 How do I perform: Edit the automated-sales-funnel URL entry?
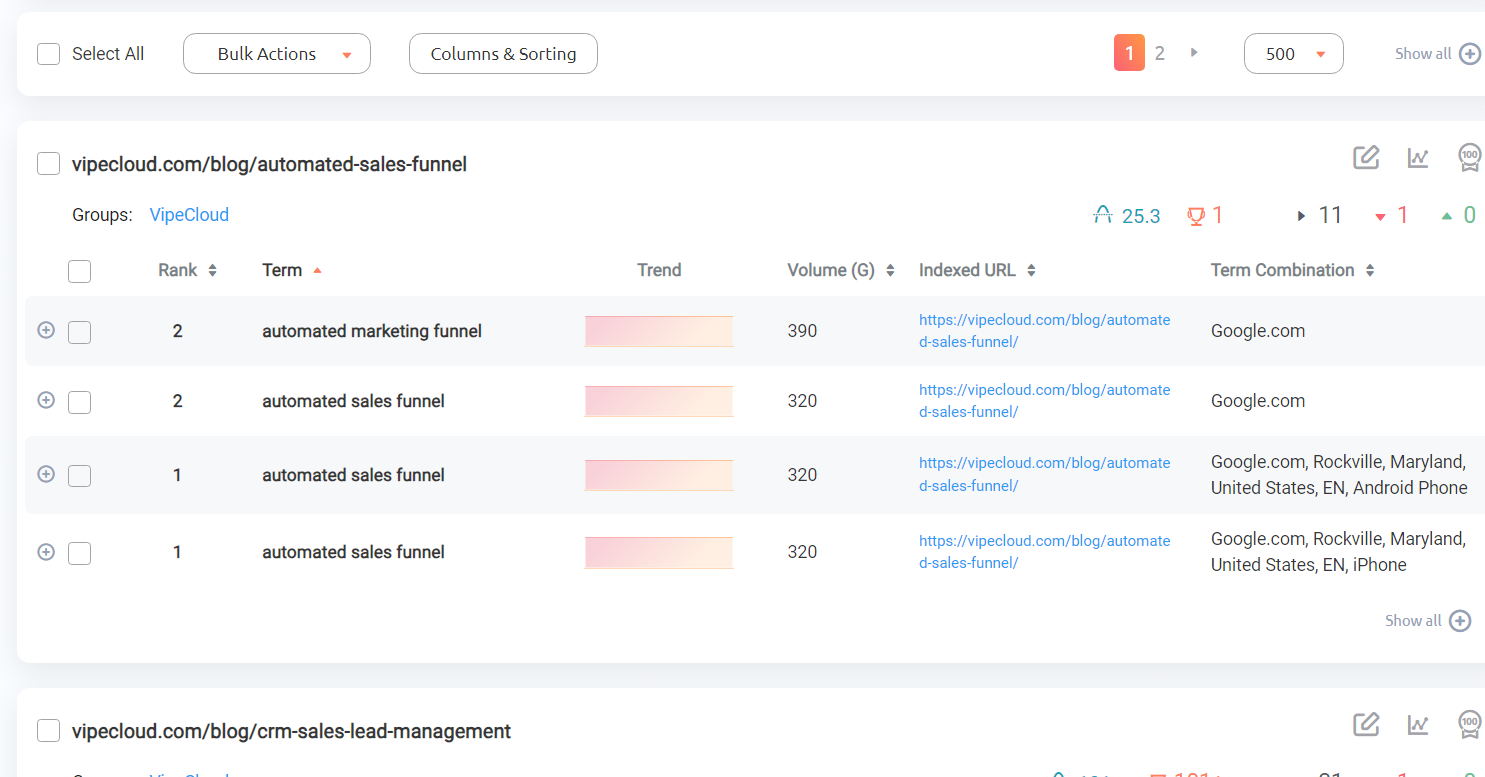point(1366,157)
